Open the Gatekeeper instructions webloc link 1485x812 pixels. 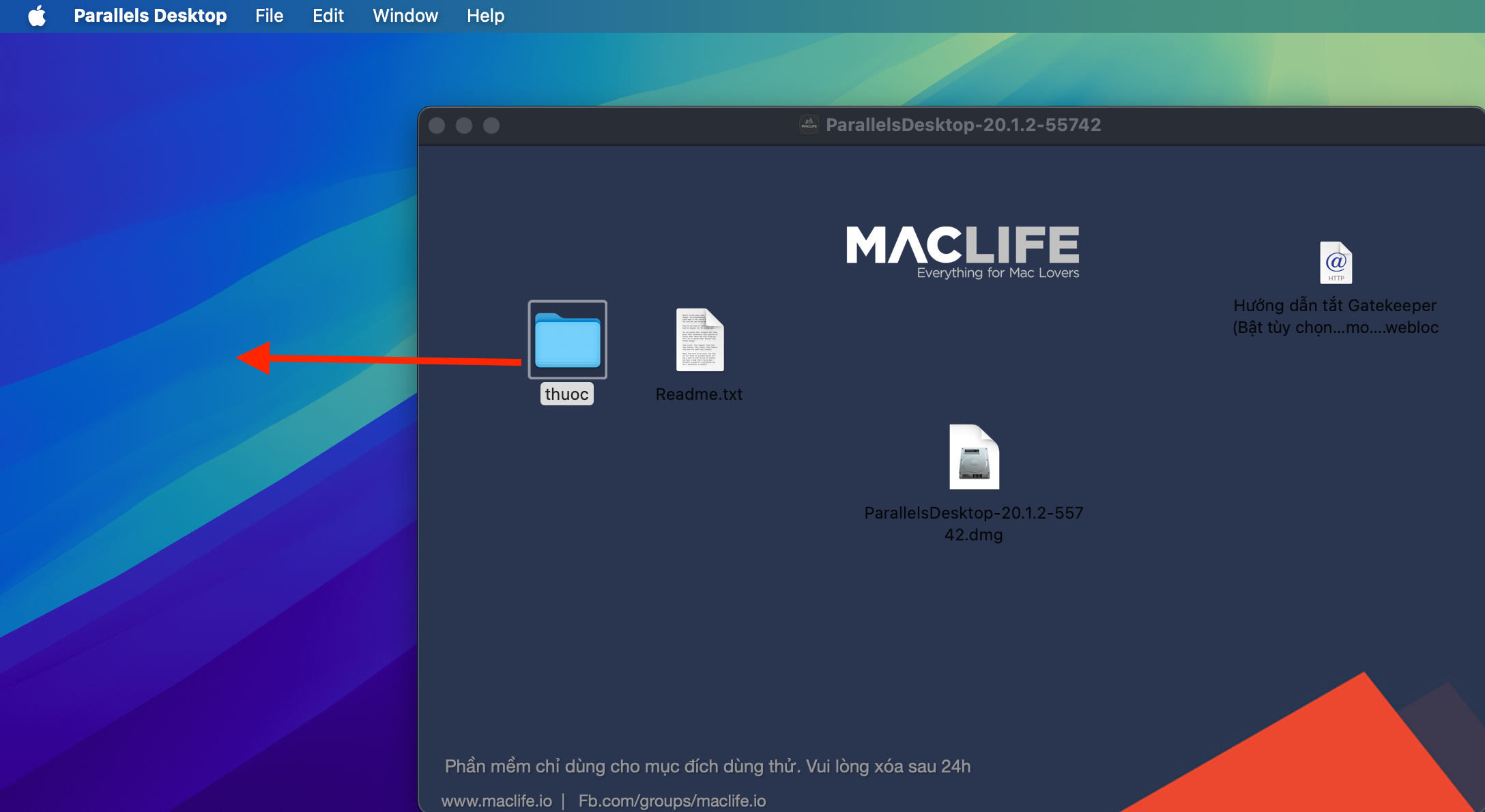coord(1335,263)
